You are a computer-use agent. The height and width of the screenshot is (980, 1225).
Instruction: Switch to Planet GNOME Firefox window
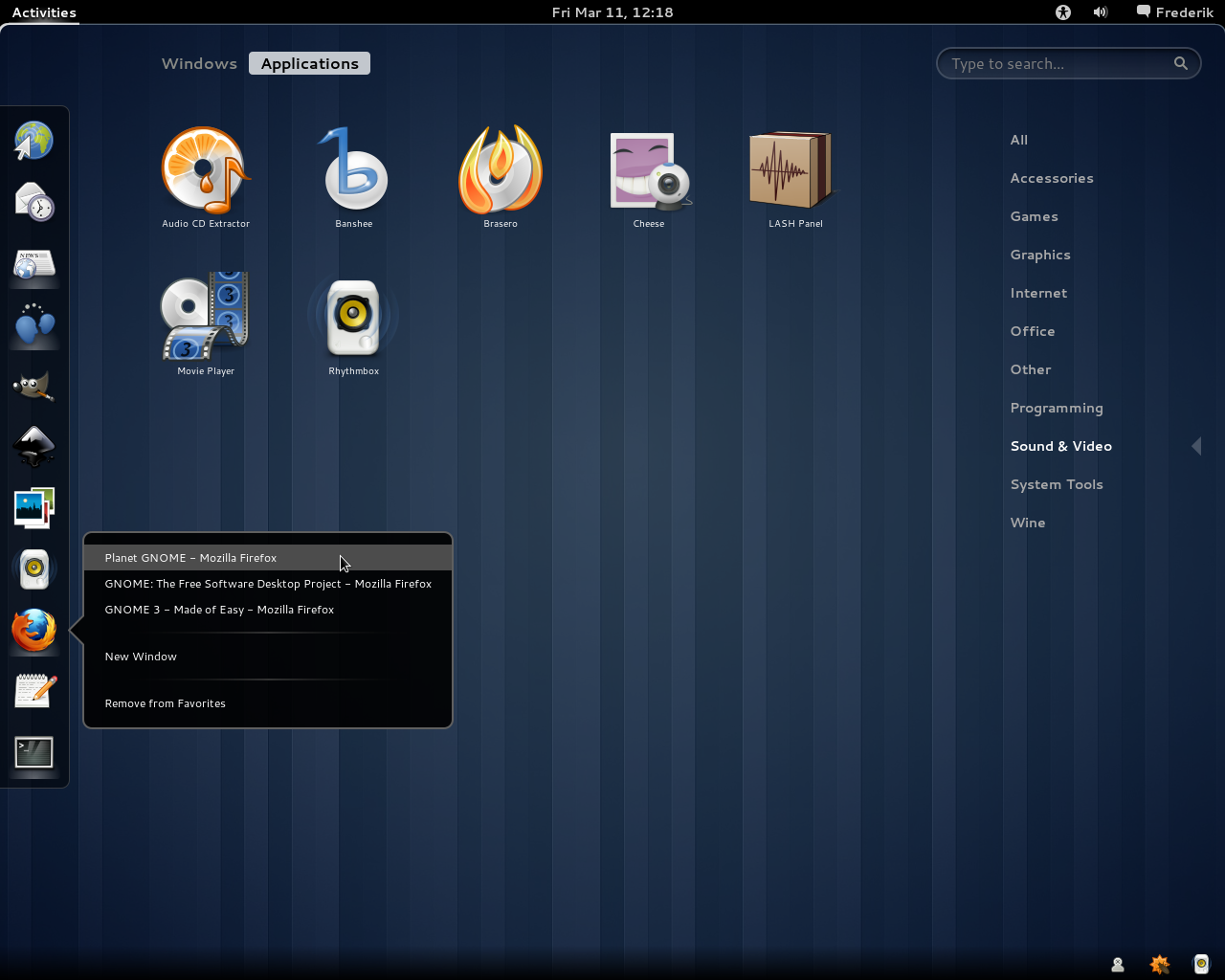(268, 558)
